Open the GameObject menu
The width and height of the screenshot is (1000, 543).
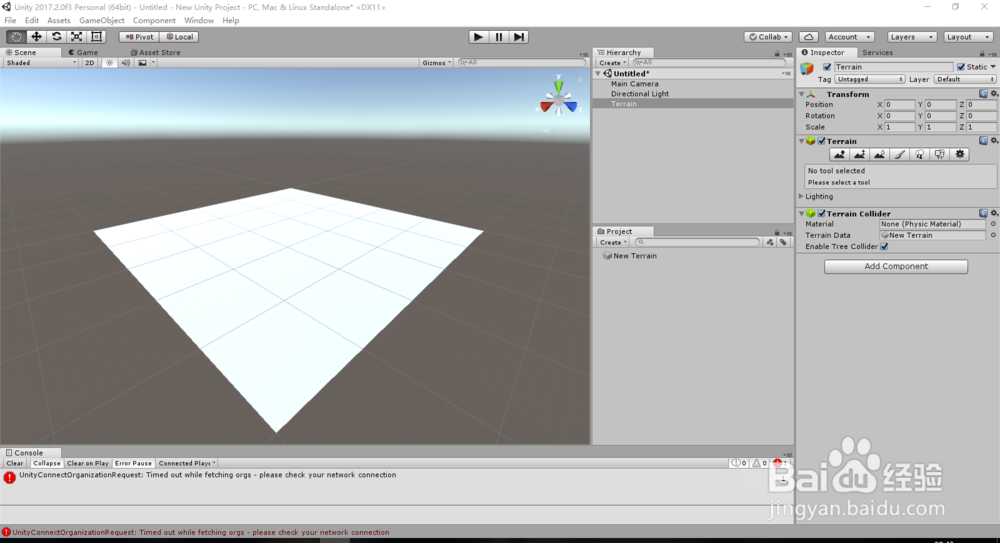tap(102, 20)
